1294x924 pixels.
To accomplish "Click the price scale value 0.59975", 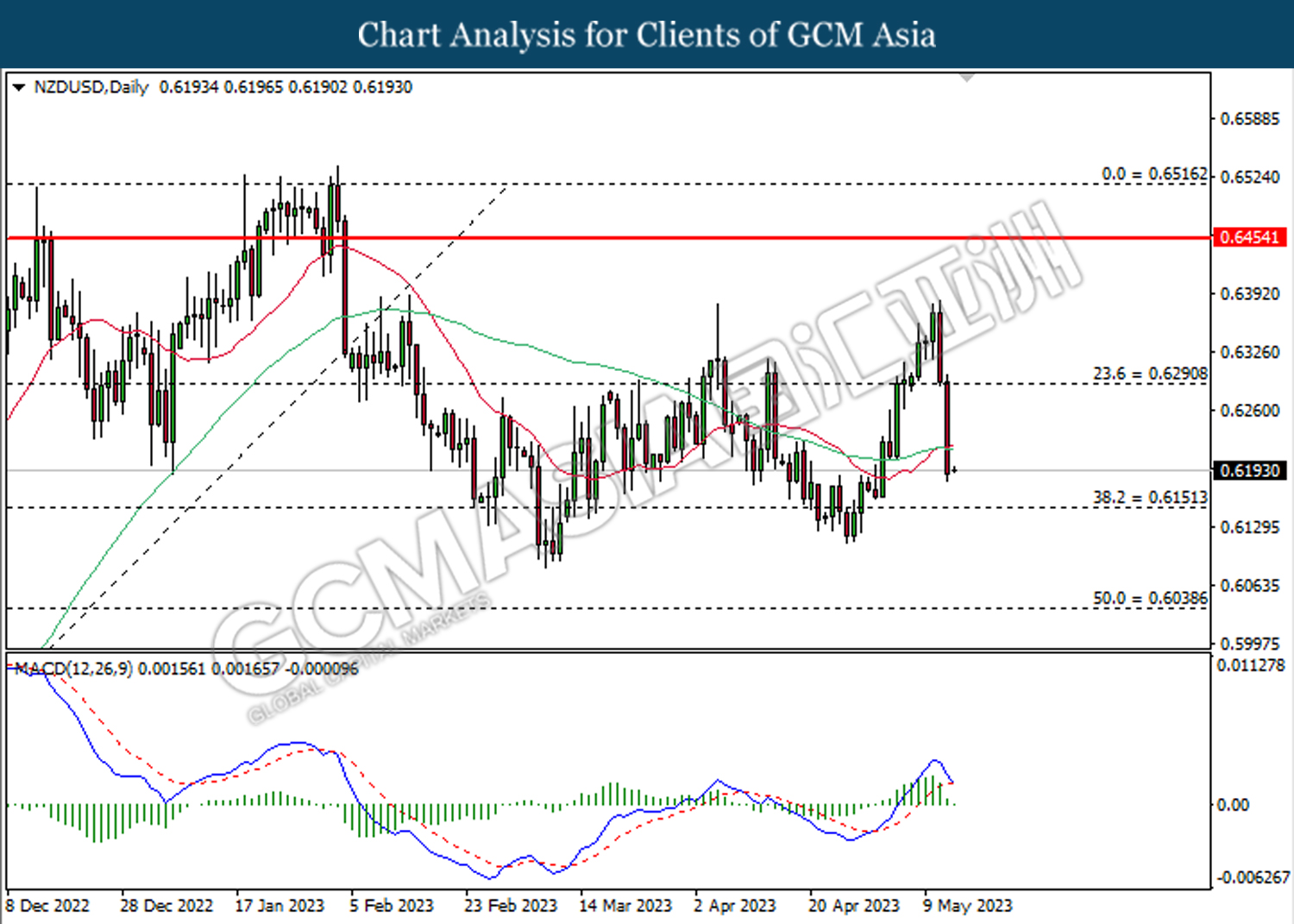I will [x=1250, y=644].
